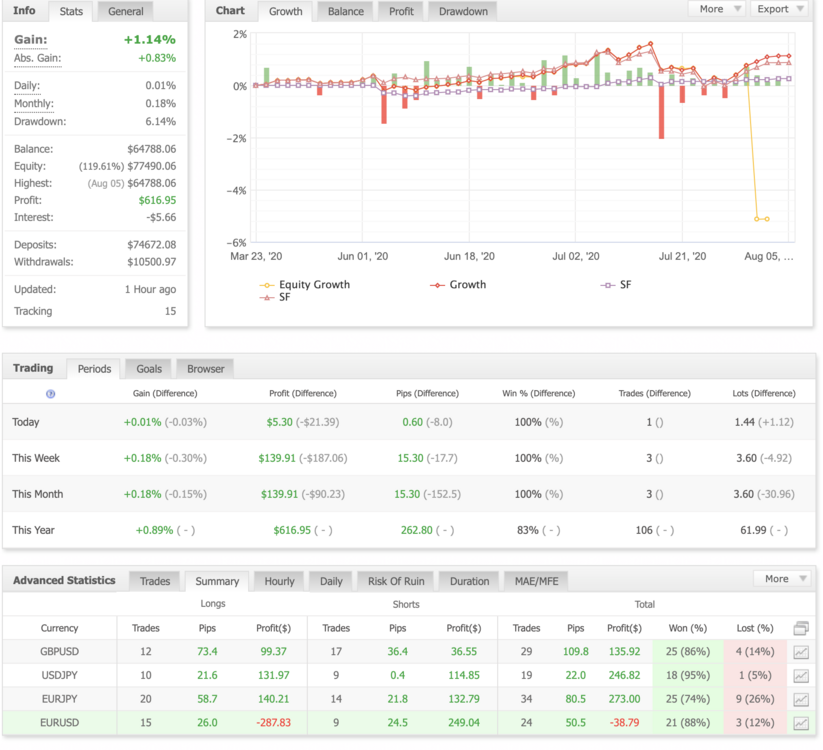Screen dimensions: 823x750
Task: Click the Lots (Difference) column header
Action: [x=764, y=393]
